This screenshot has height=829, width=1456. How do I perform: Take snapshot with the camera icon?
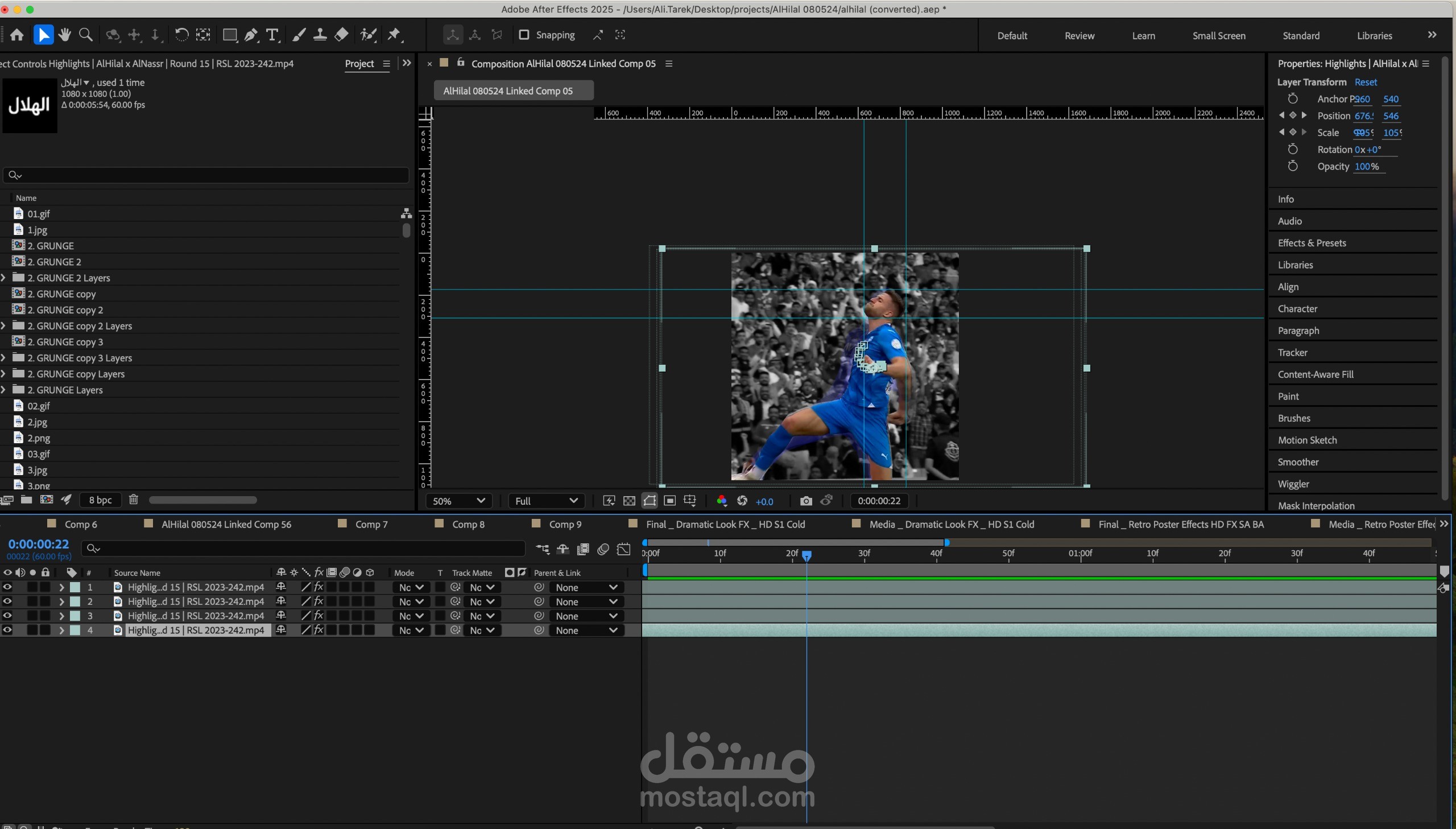click(806, 501)
